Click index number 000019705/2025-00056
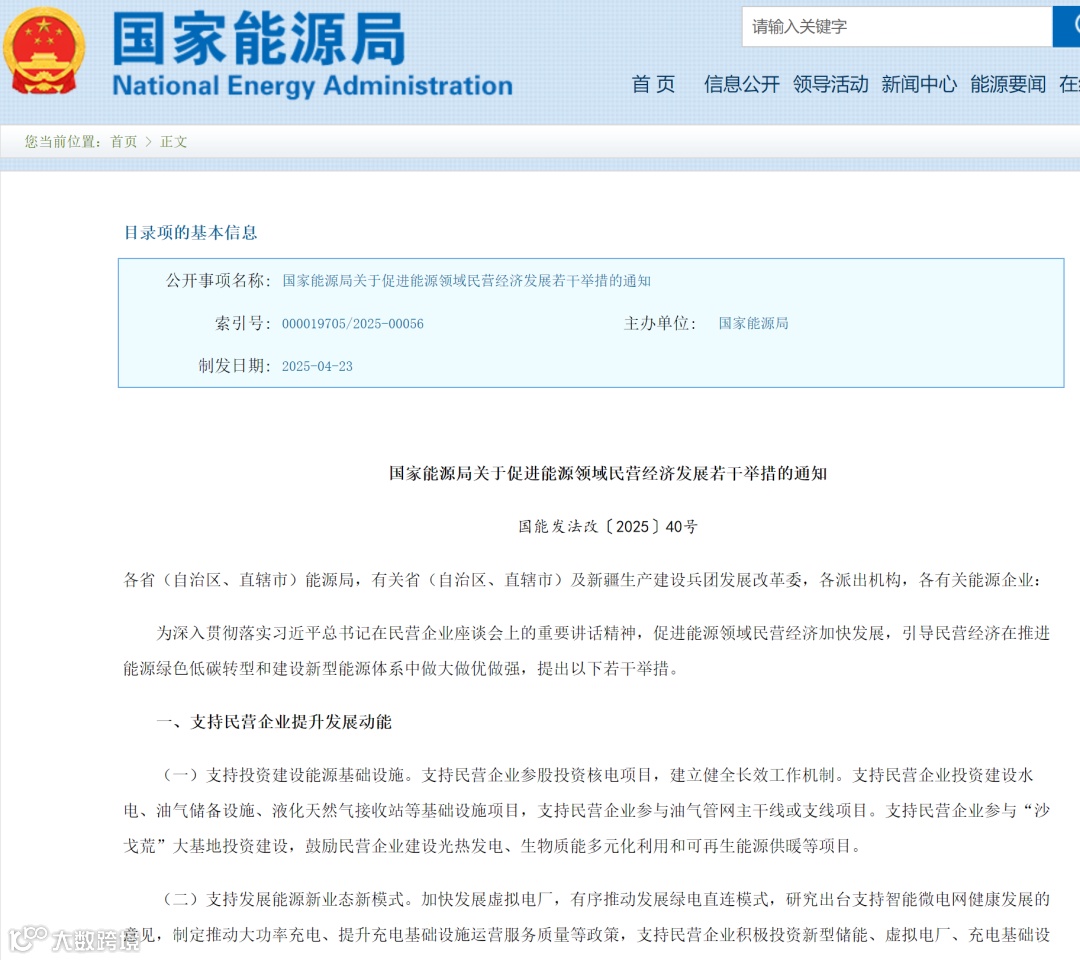The width and height of the screenshot is (1080, 960). [353, 324]
